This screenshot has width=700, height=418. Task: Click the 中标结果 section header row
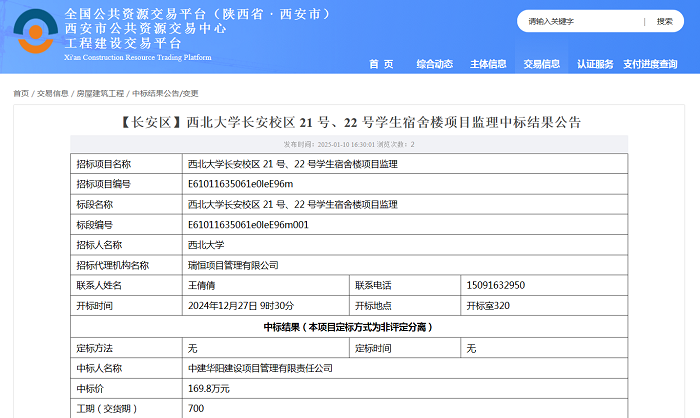[349, 327]
